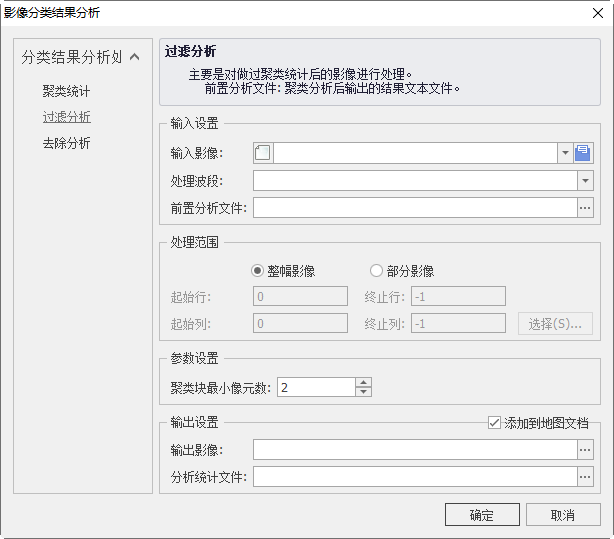The width and height of the screenshot is (614, 539).
Task: Click the 取消 button
Action: tap(563, 515)
